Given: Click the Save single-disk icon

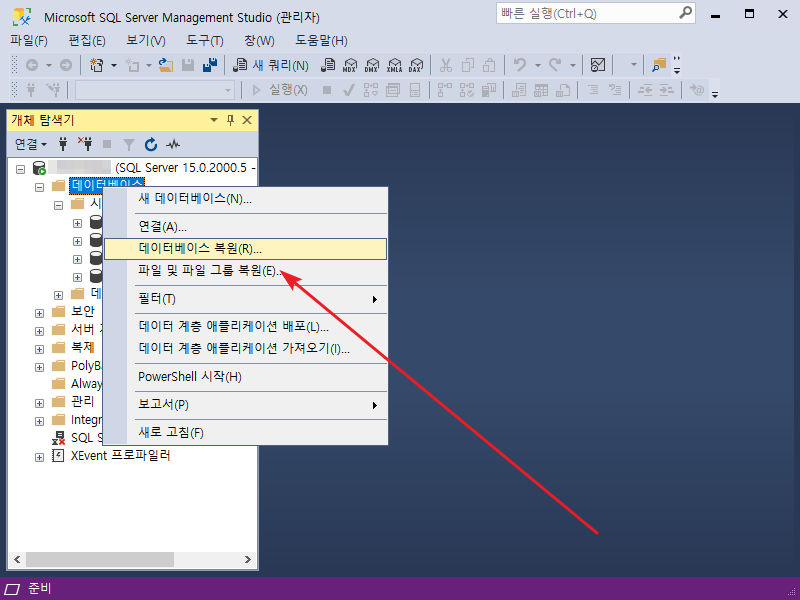Looking at the screenshot, I should [x=188, y=65].
